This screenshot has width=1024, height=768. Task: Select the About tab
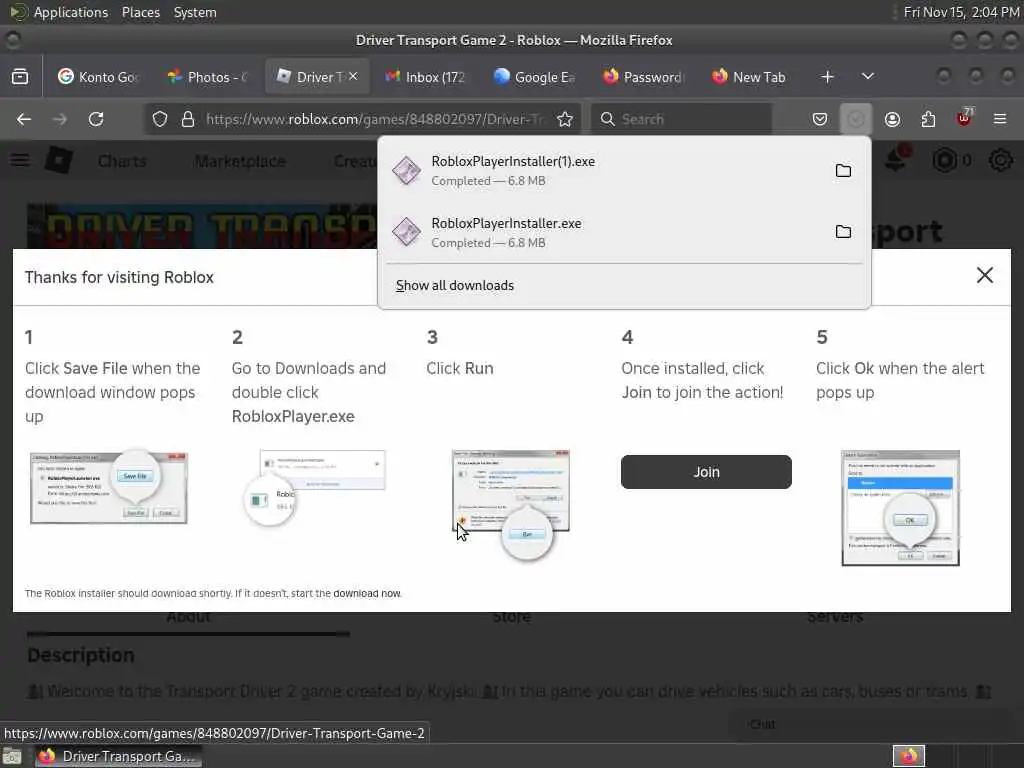pyautogui.click(x=188, y=617)
